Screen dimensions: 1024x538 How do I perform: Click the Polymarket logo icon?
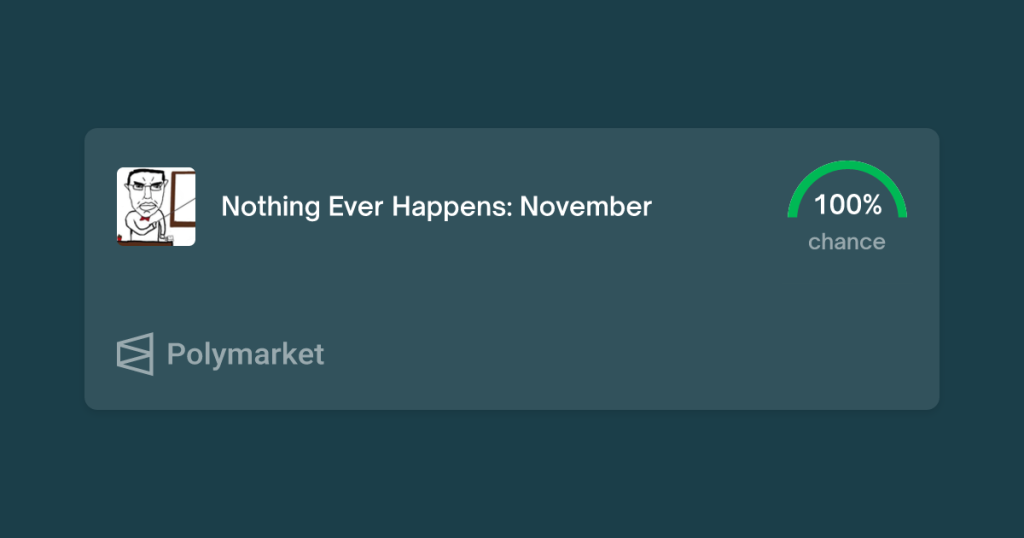(135, 354)
